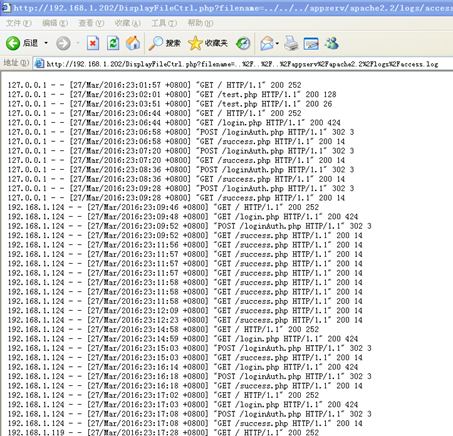This screenshot has width=453, height=436.
Task: Click the greyed Forward arrow button
Action: coord(63,43)
